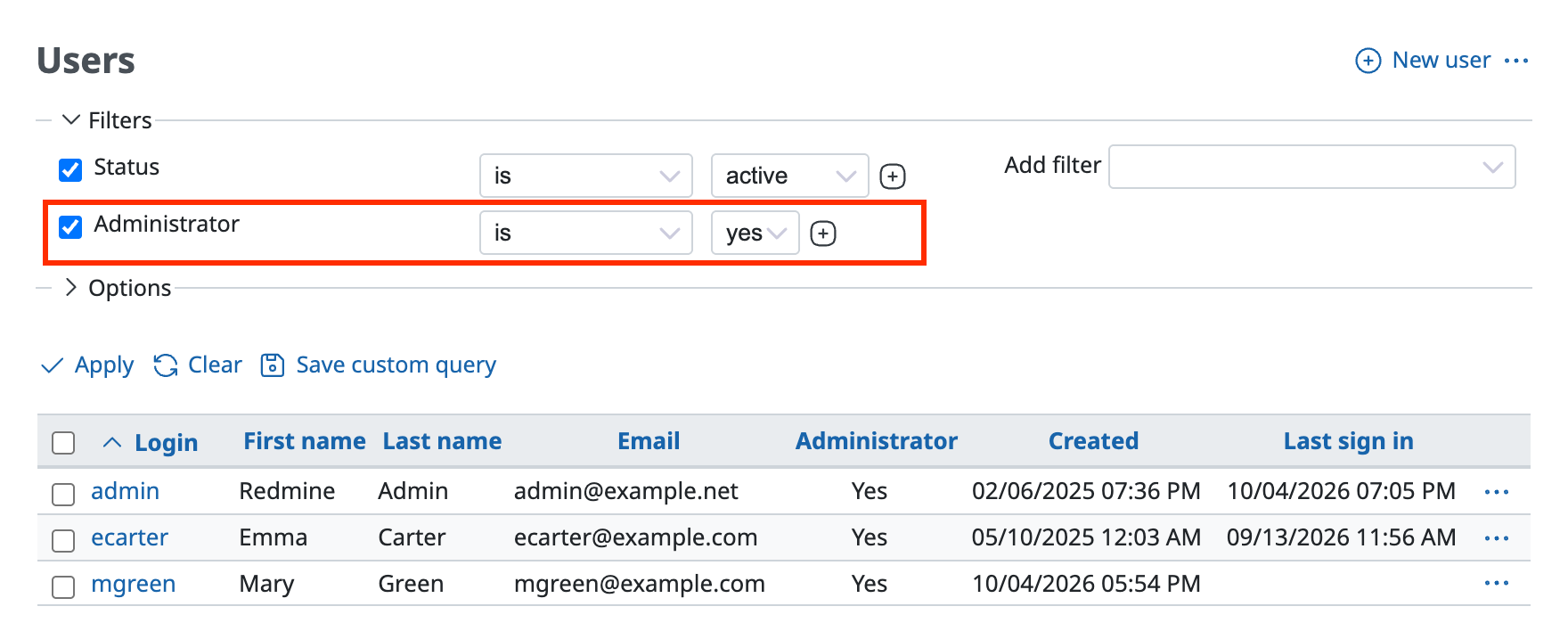Click the email admin@example.net
This screenshot has width=1568, height=631.
[x=626, y=491]
